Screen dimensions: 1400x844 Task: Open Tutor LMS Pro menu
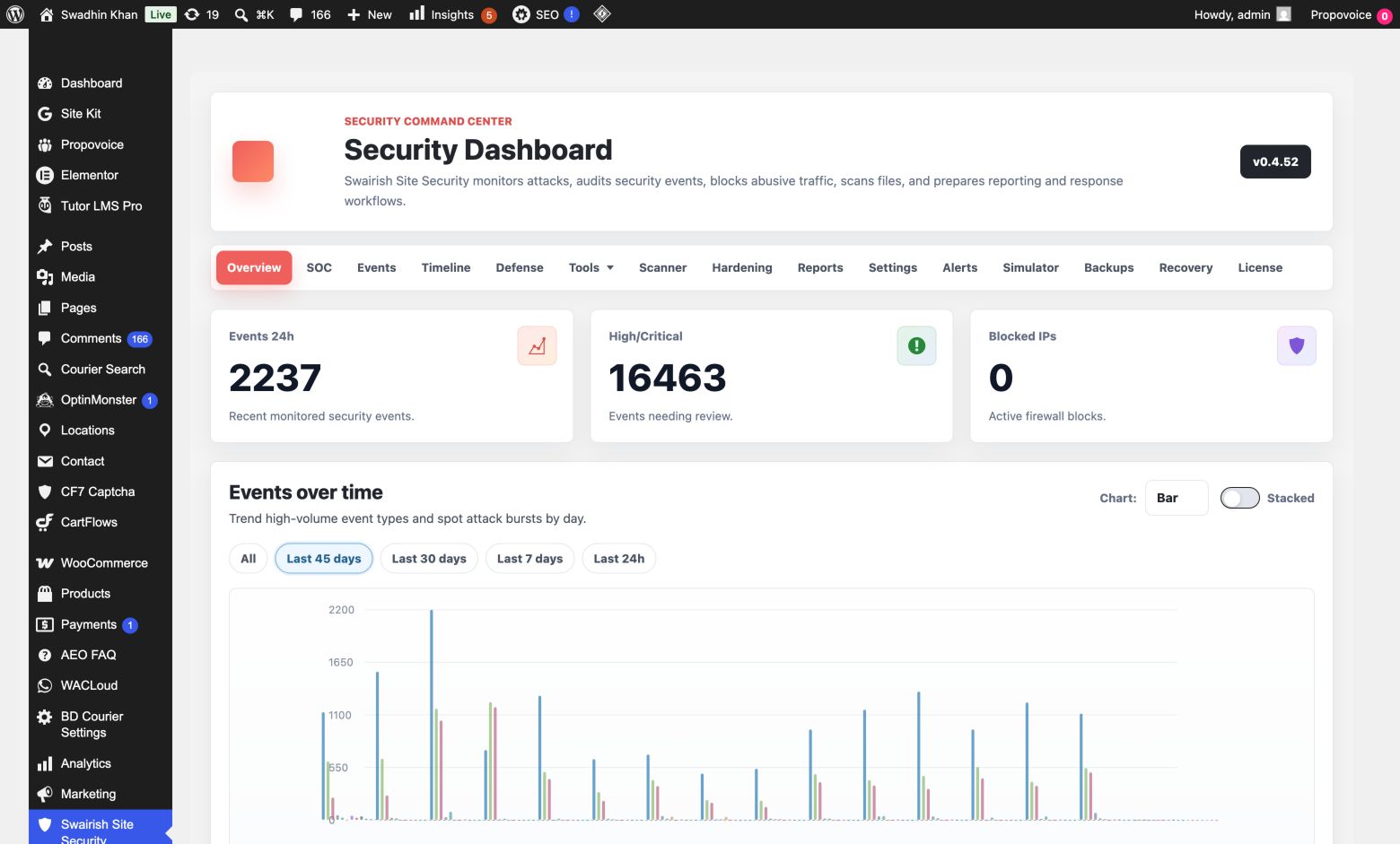101,206
